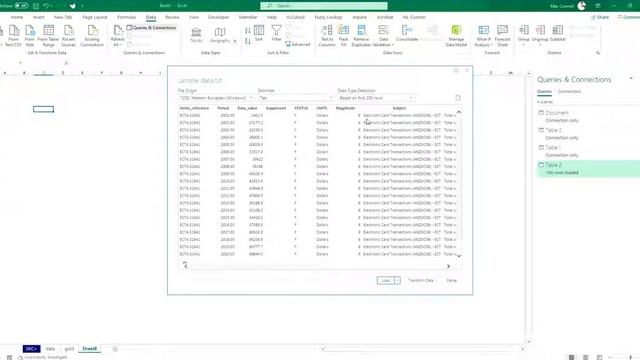Click the Ungroup outline button
The height and width of the screenshot is (360, 640).
point(540,34)
